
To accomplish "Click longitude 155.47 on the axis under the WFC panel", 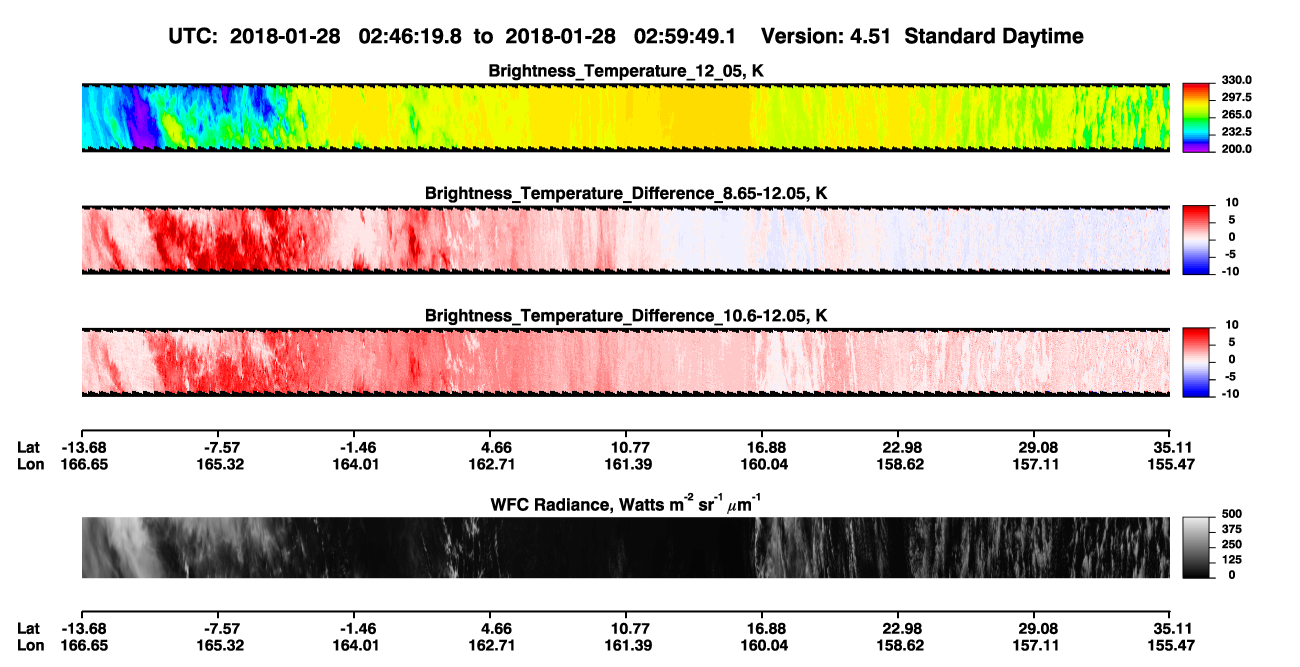I will pyautogui.click(x=1169, y=645).
